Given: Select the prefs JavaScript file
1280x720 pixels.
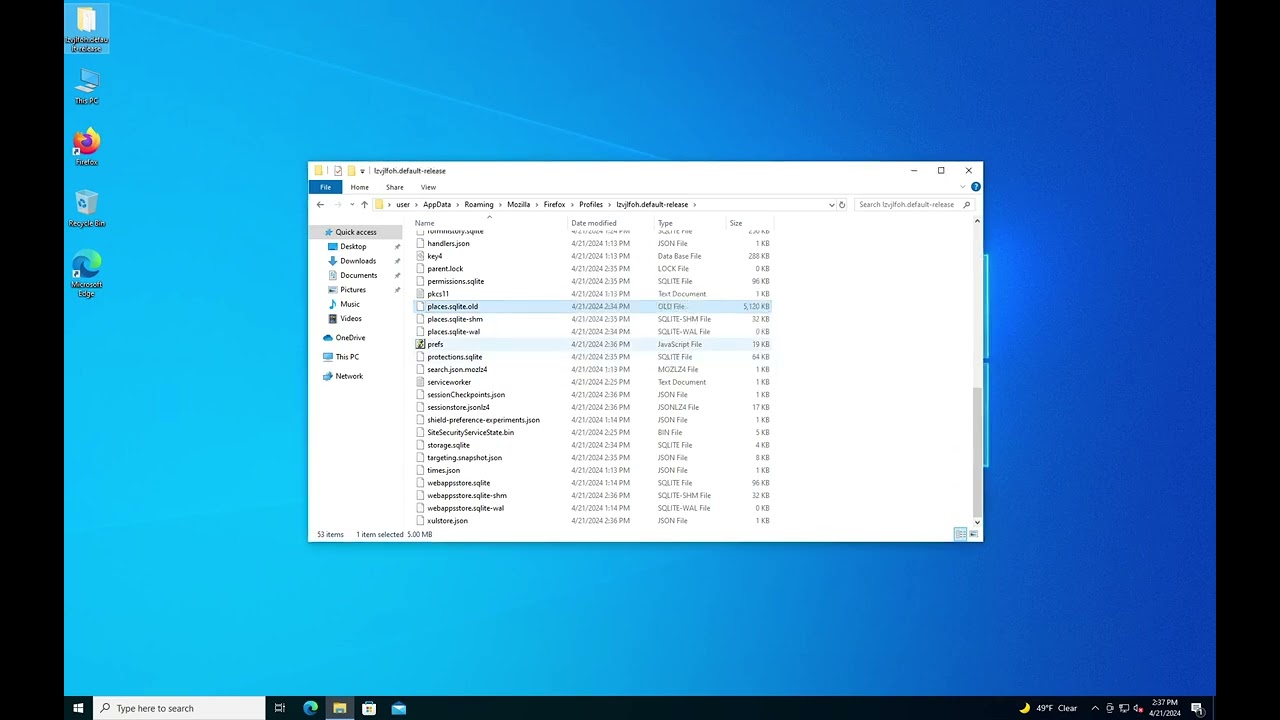Looking at the screenshot, I should point(592,344).
